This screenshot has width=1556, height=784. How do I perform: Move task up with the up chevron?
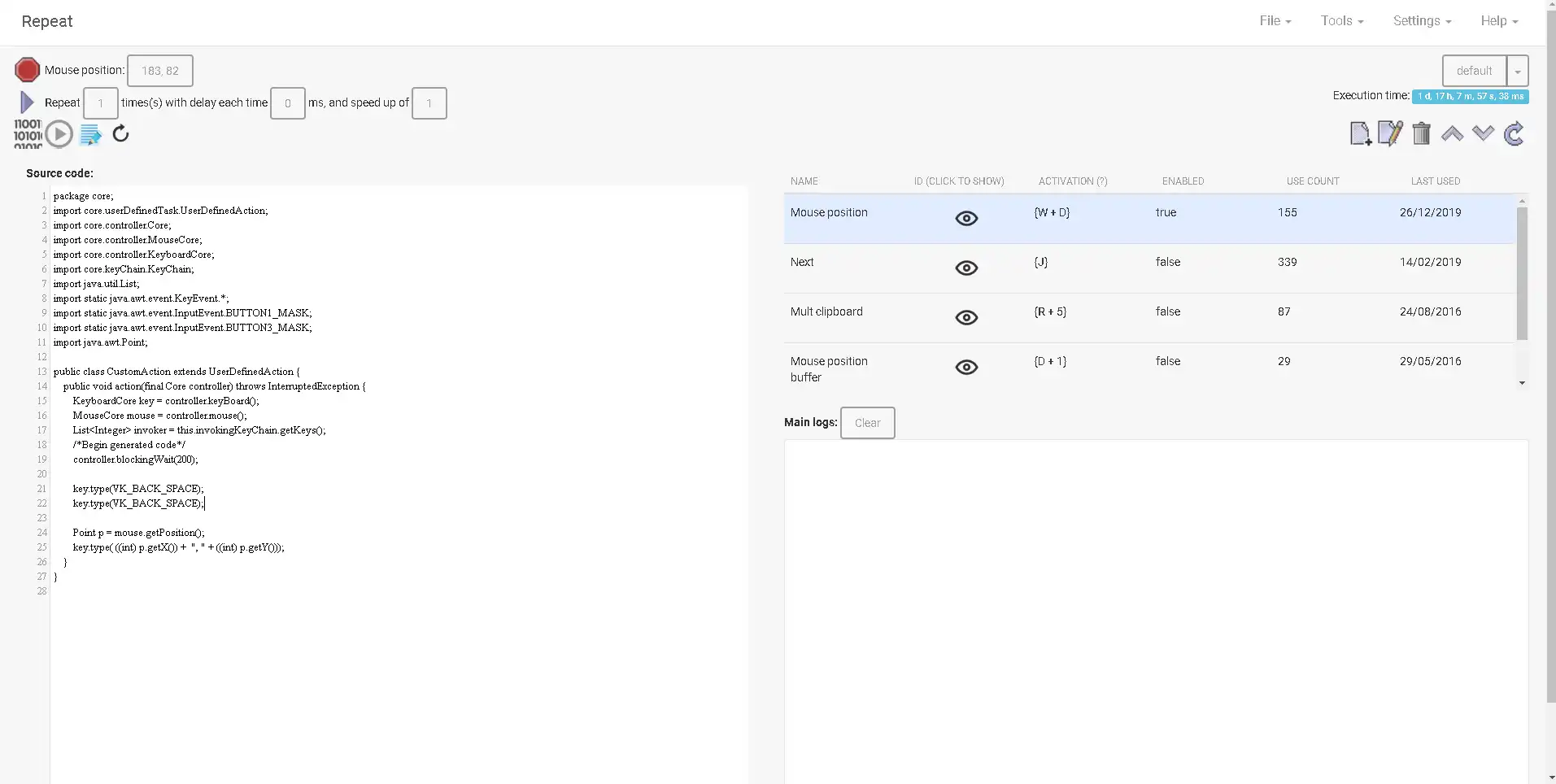pos(1452,133)
